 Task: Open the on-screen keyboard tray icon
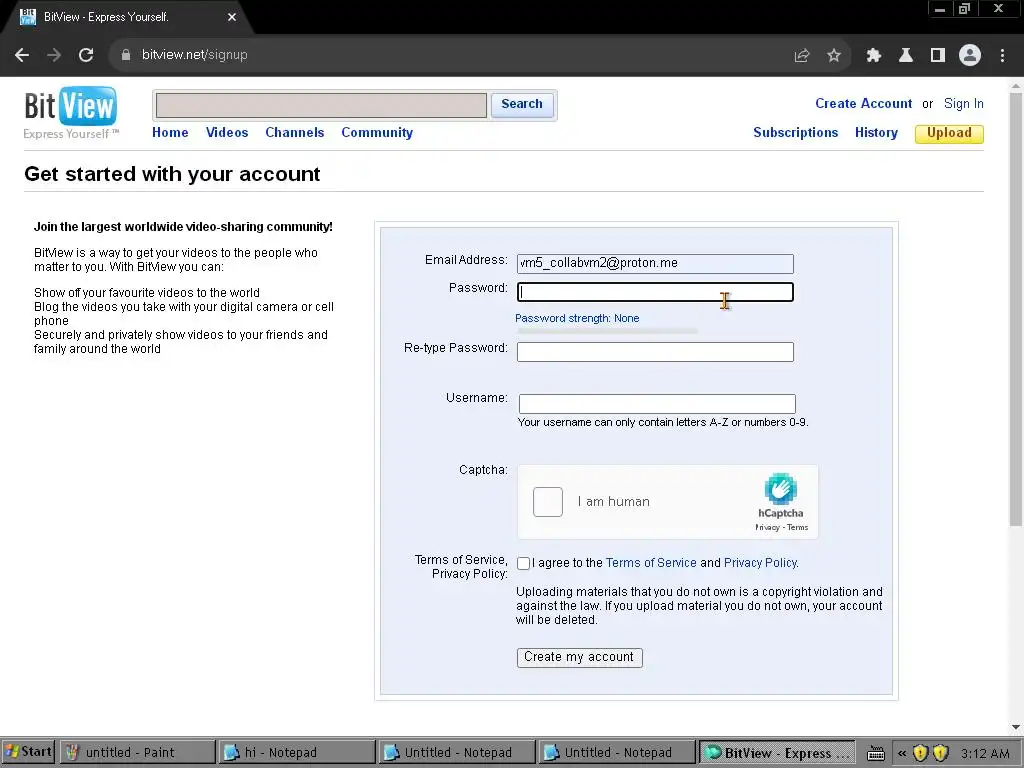[876, 753]
